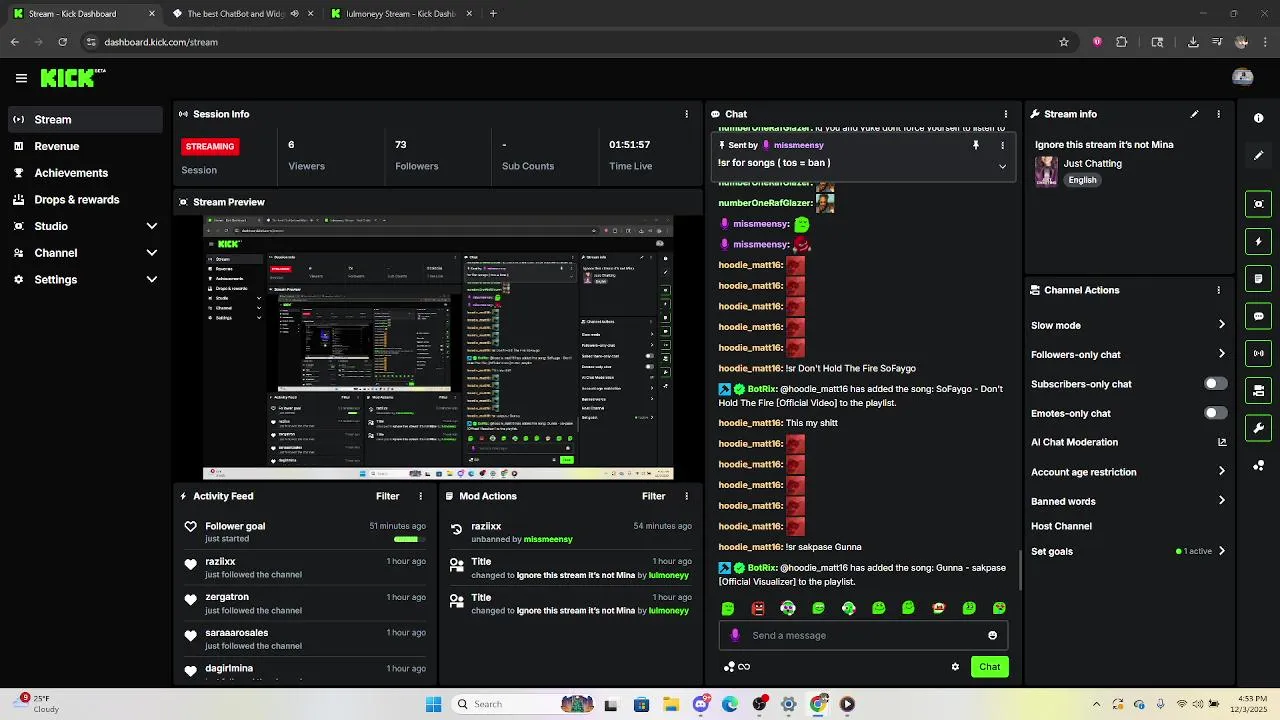Open the pinned message three-dot options

click(x=1002, y=145)
